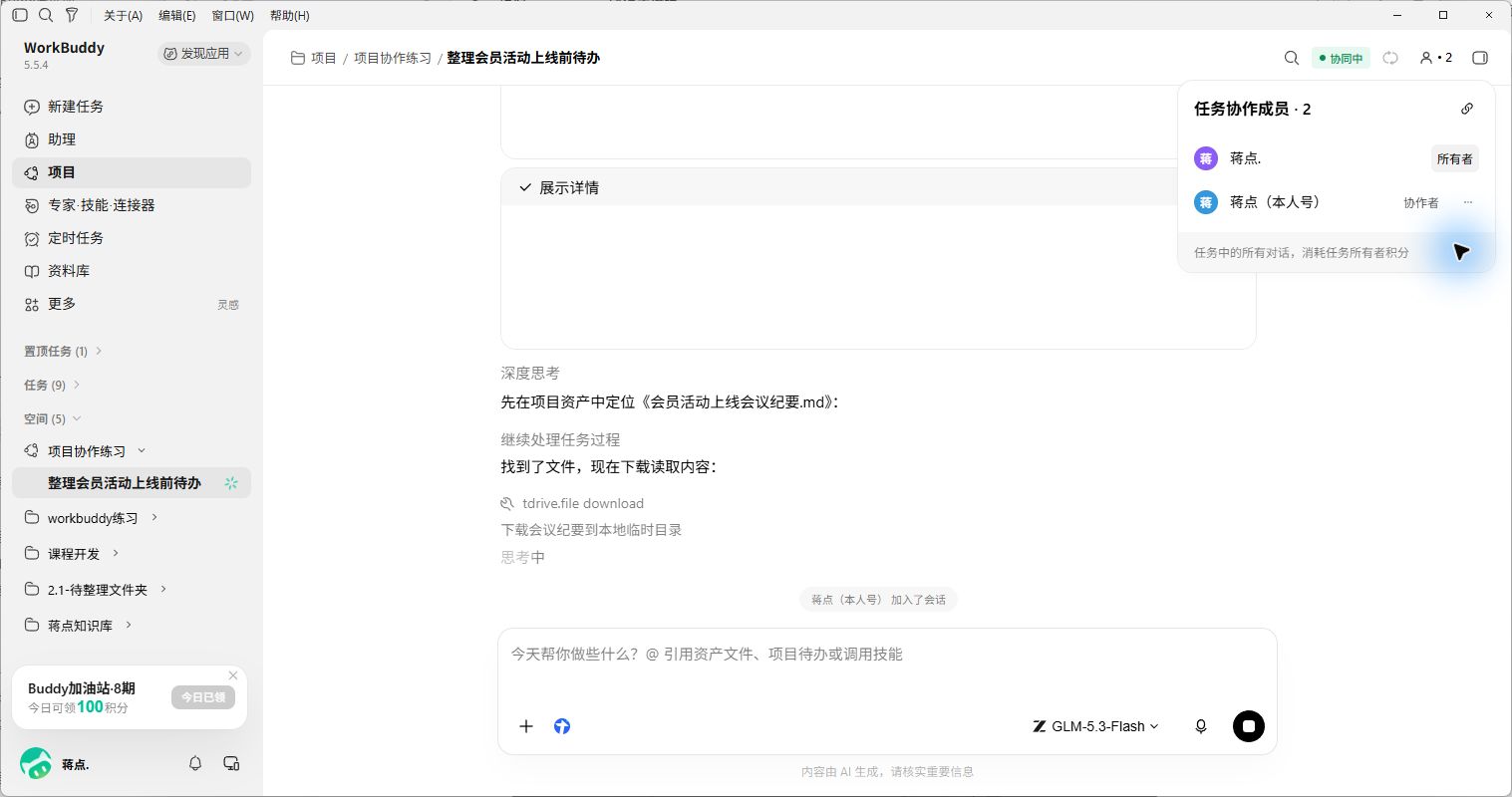Click the 今日已领 button
Viewport: 1512px width, 797px height.
coord(203,697)
